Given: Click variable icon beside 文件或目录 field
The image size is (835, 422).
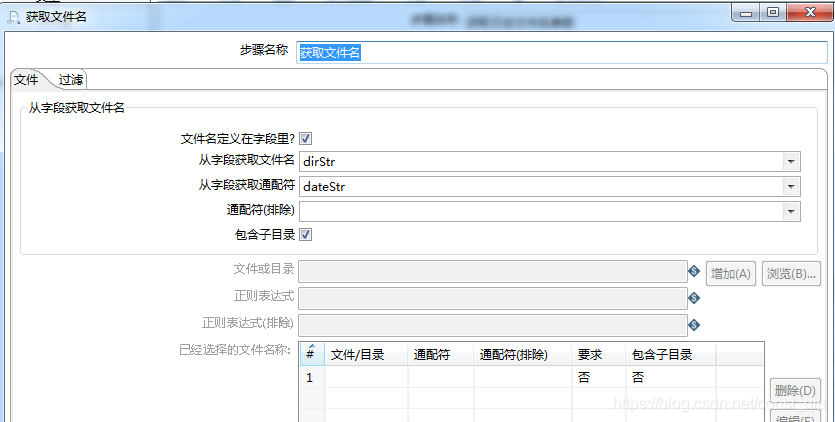Looking at the screenshot, I should coord(694,271).
